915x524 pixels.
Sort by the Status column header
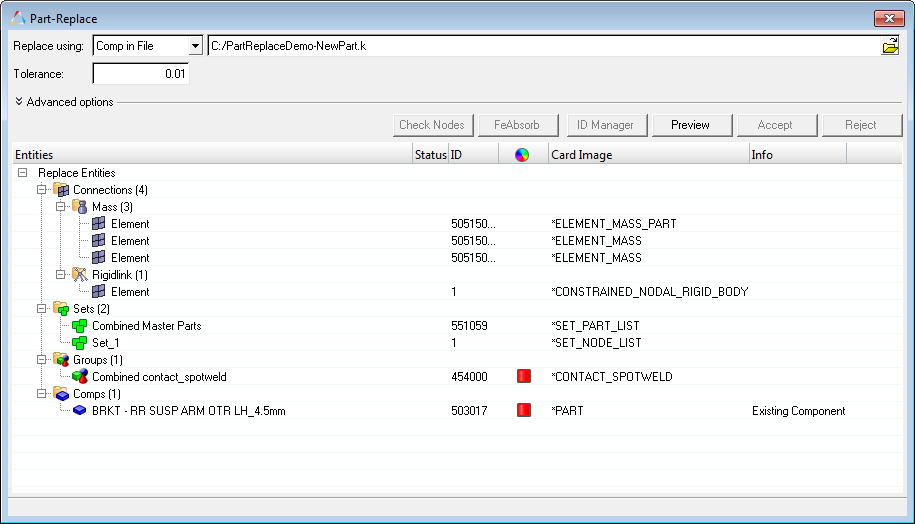coord(431,155)
